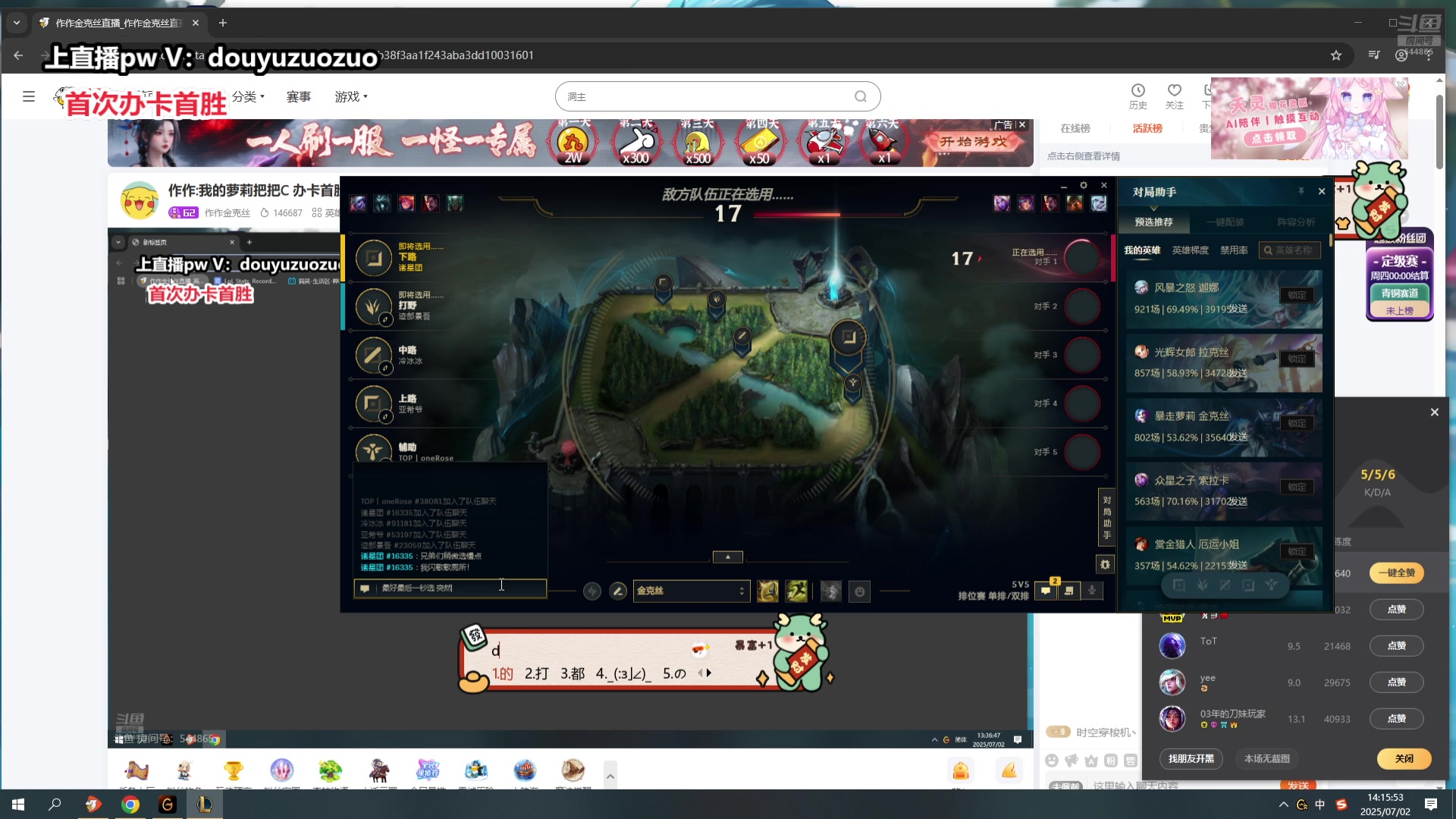Open a new browser tab

click(222, 23)
